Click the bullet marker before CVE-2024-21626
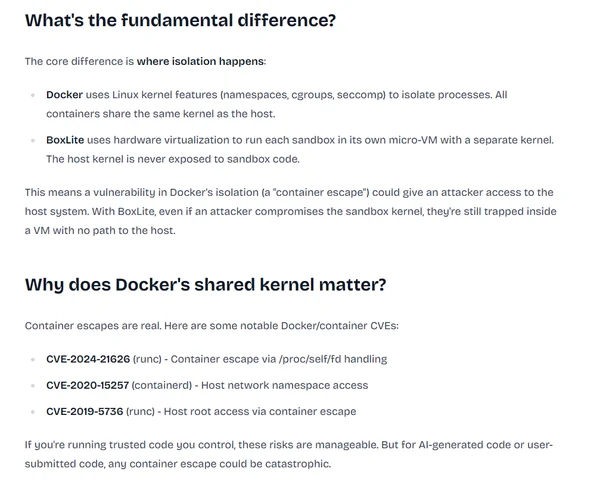Screen dimensions: 600x484 32,358
